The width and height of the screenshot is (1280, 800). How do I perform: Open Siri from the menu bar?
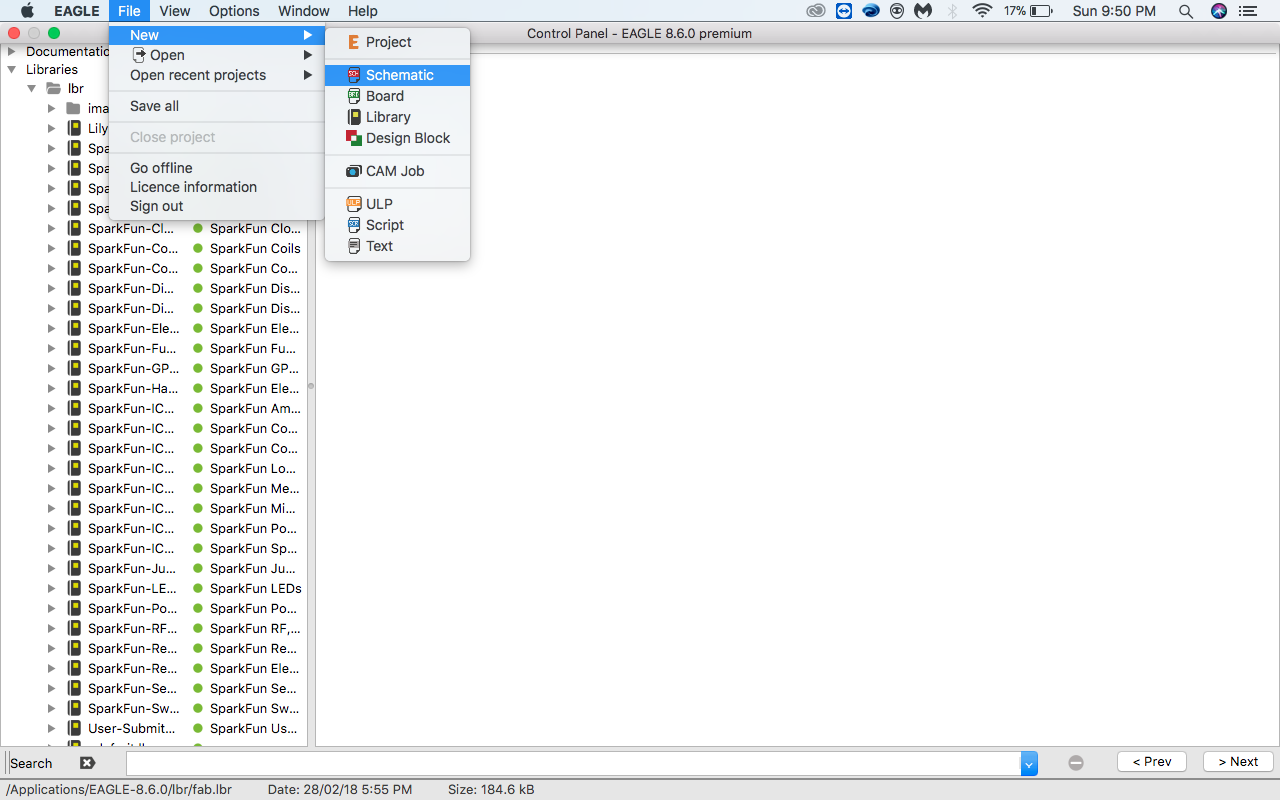[1218, 11]
